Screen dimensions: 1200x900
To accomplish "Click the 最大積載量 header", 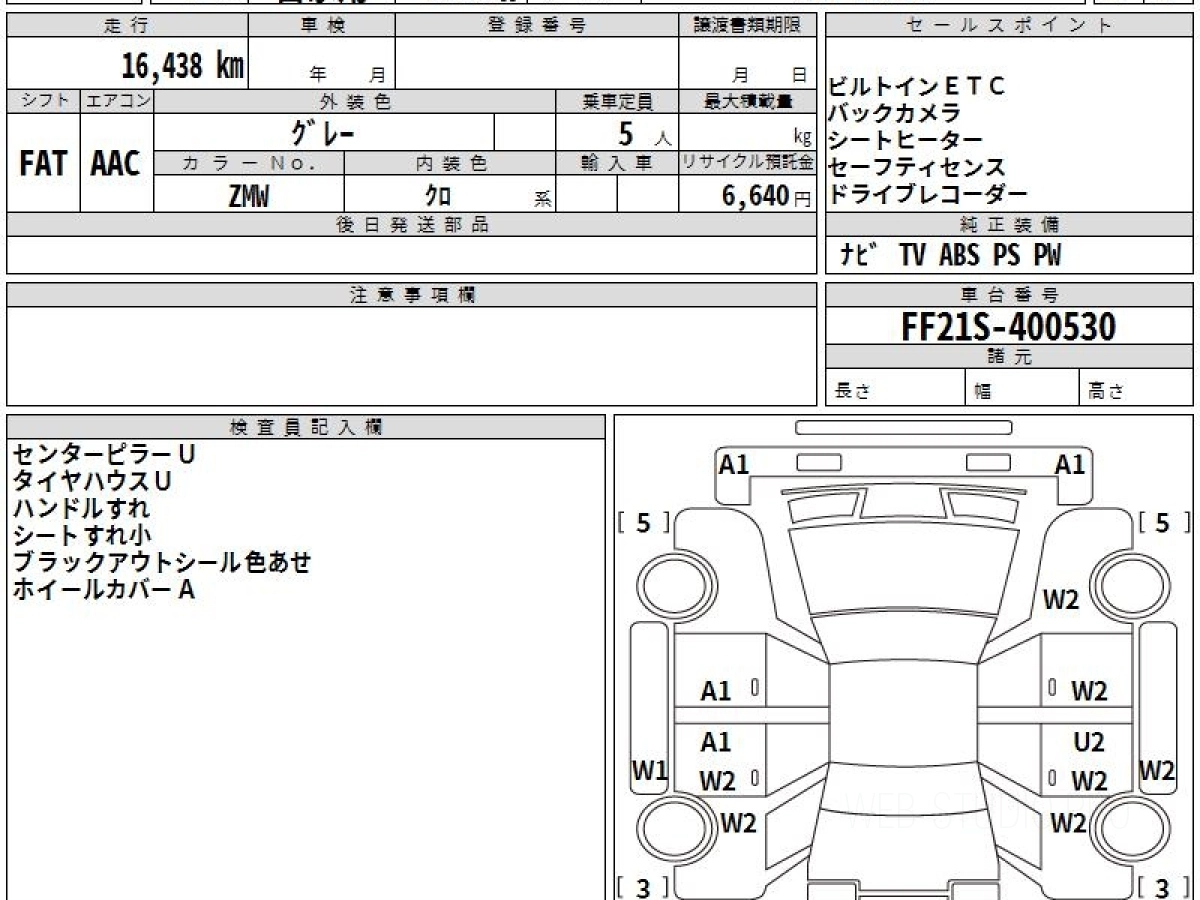I will [748, 101].
